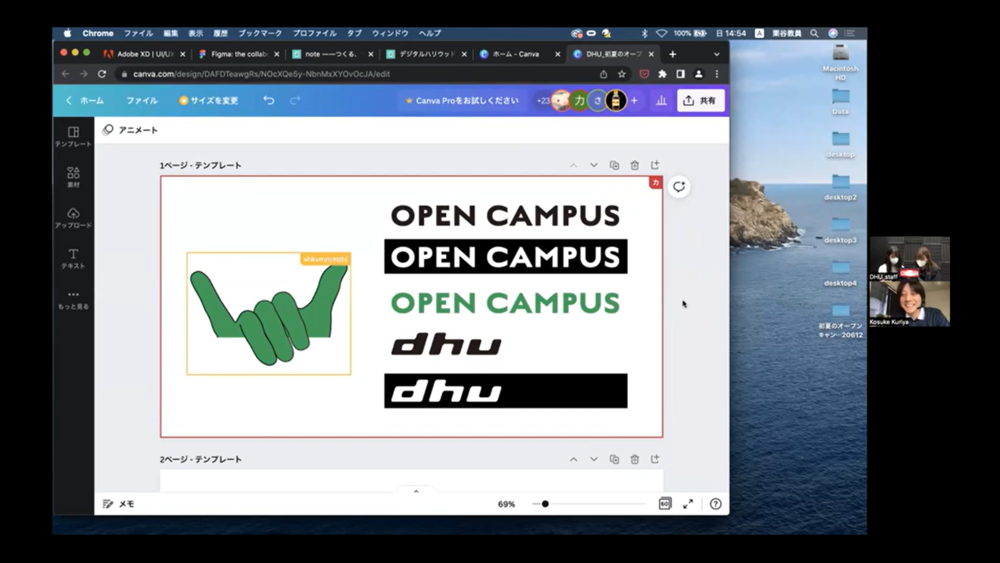Open the analytics chart icon
The width and height of the screenshot is (1000, 563).
[x=661, y=100]
